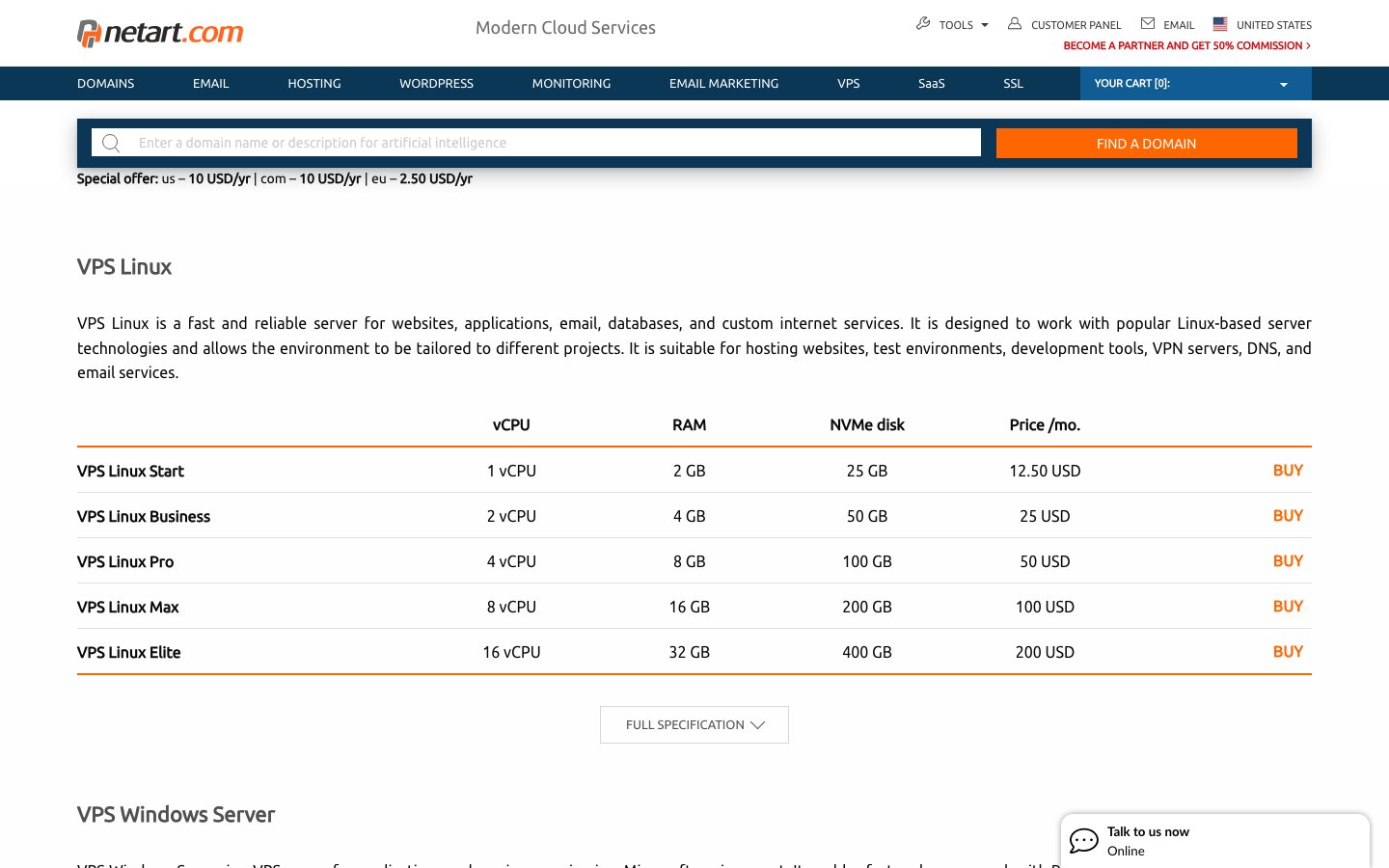
Task: Buy the VPS Linux Max plan
Action: click(1288, 607)
